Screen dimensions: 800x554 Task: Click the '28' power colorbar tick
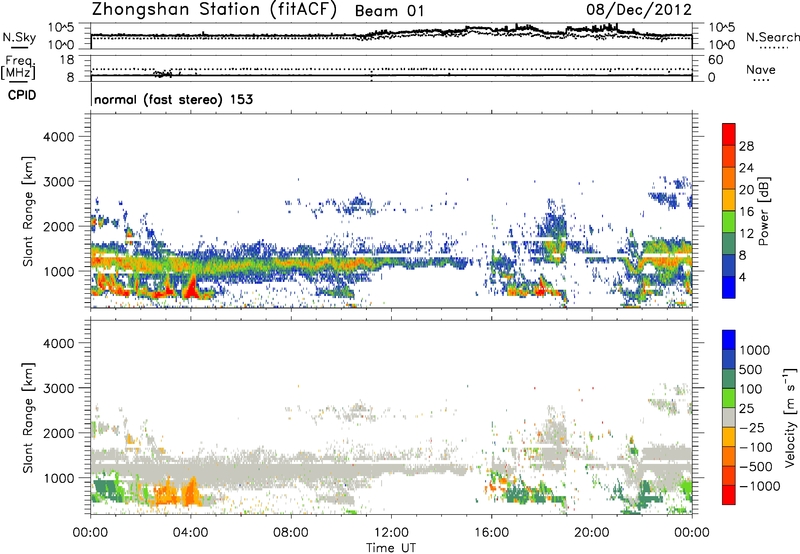(746, 146)
